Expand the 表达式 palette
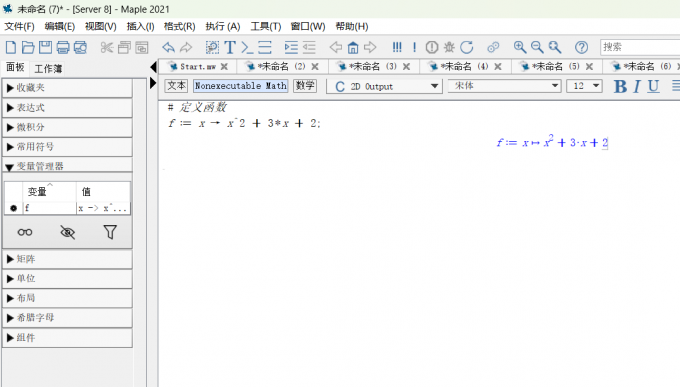The image size is (680, 387). point(67,108)
